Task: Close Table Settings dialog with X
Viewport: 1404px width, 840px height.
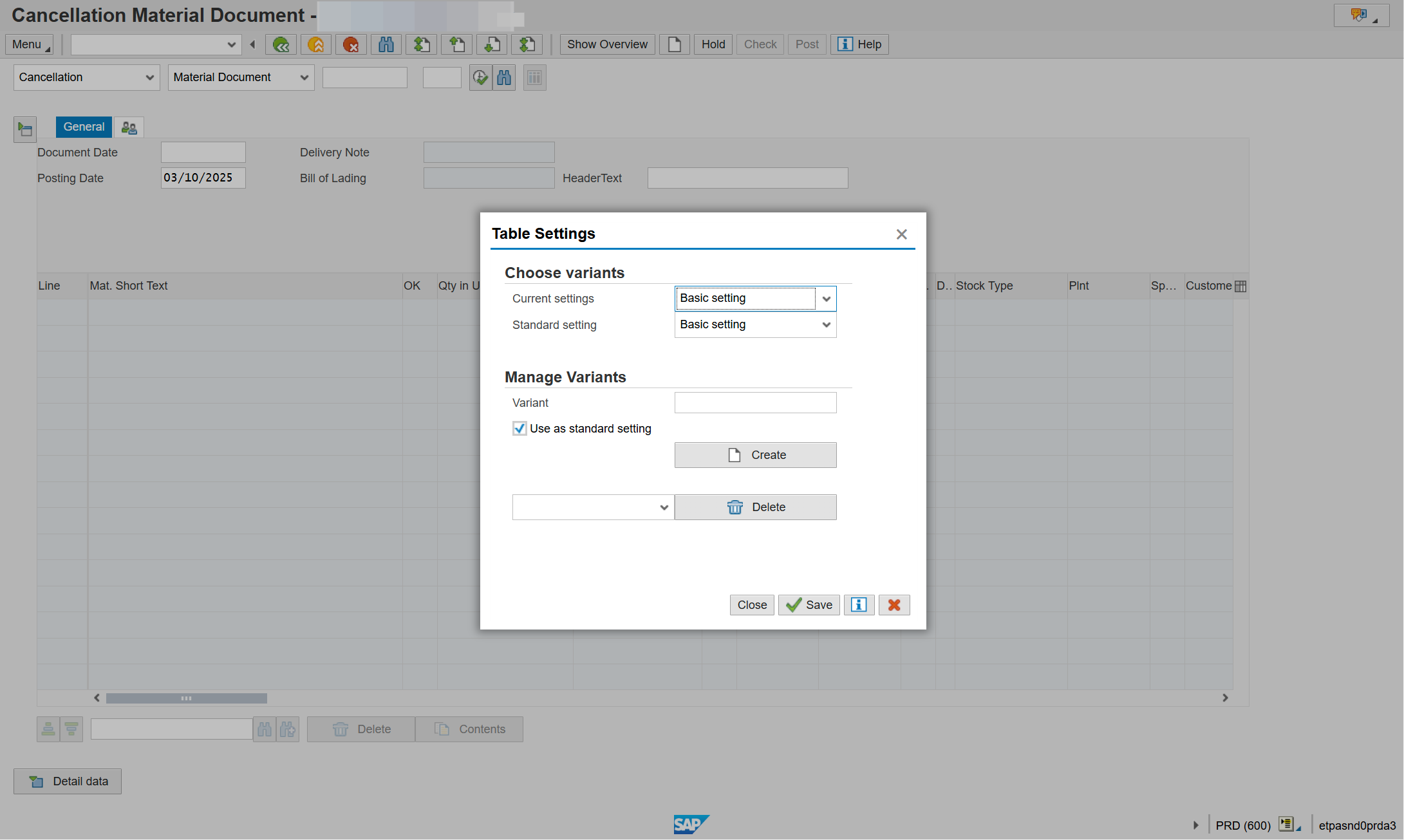Action: 901,234
